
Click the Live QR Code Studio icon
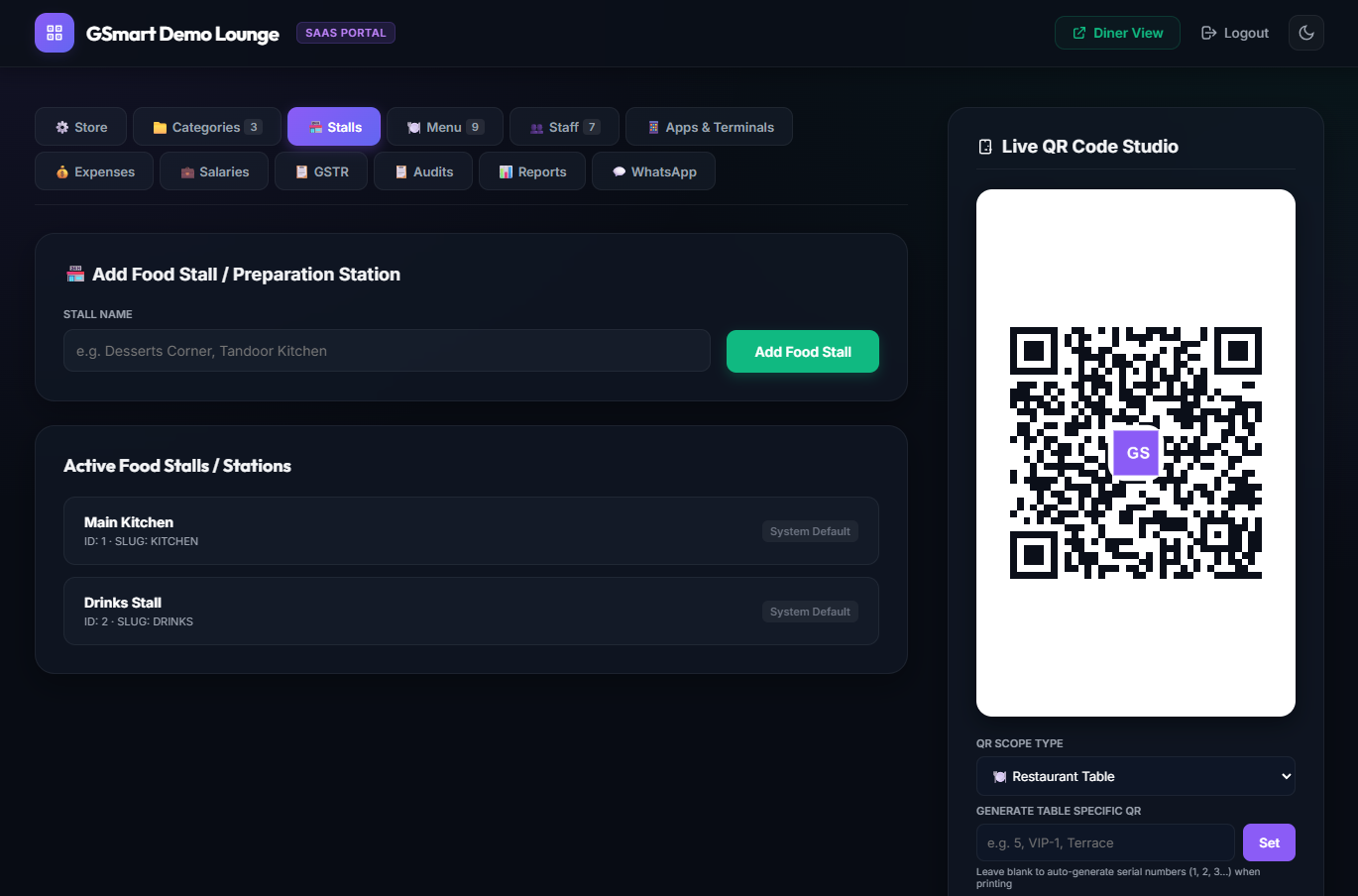[x=985, y=147]
